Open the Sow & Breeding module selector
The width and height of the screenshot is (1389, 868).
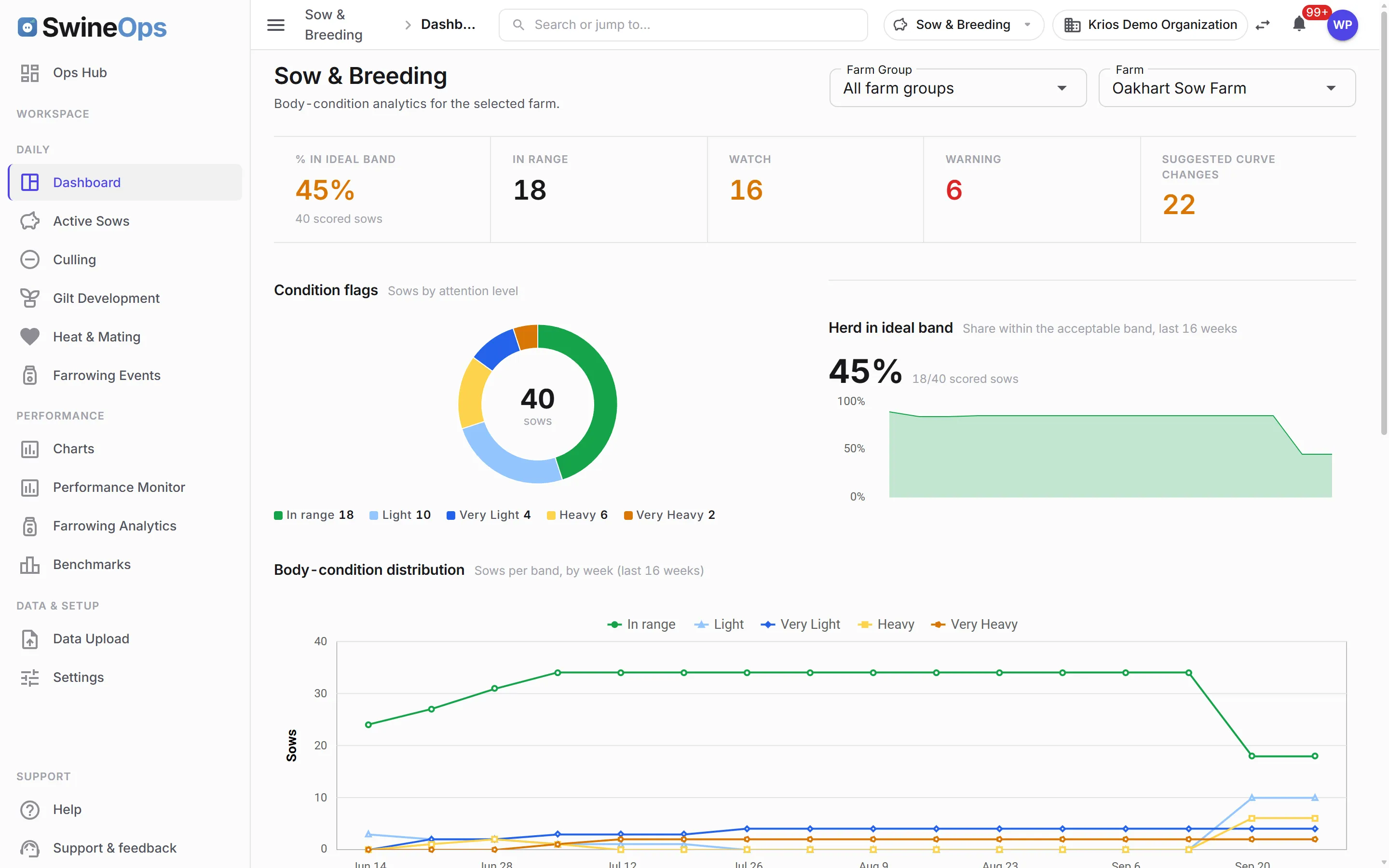[964, 25]
